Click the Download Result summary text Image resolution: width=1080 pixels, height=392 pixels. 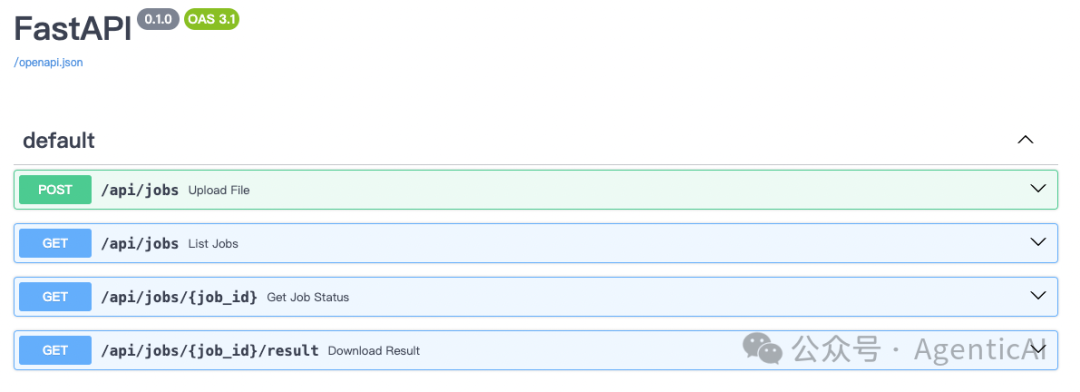coord(374,351)
